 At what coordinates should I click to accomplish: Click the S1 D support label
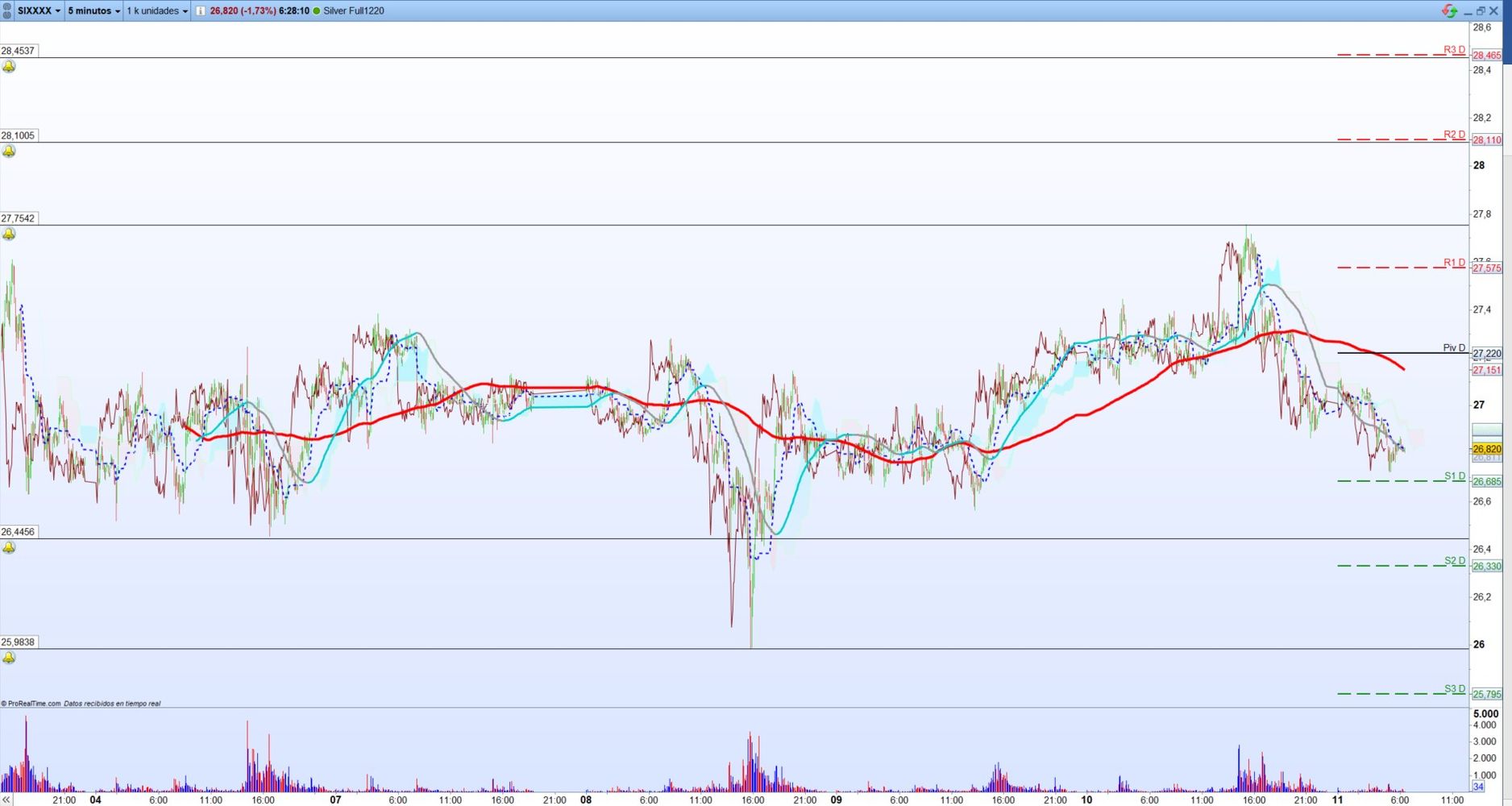1454,476
